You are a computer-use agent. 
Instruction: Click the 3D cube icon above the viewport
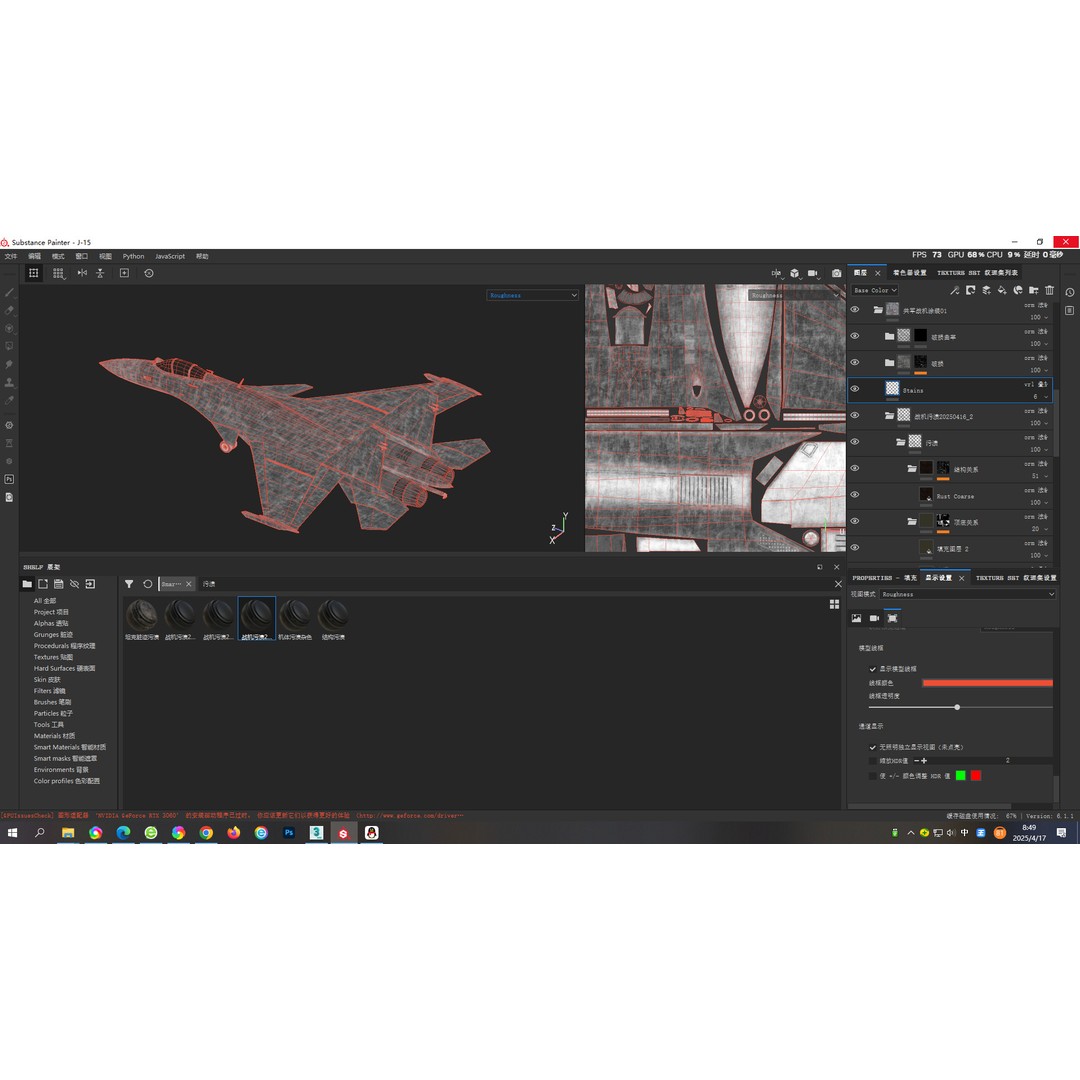(795, 273)
